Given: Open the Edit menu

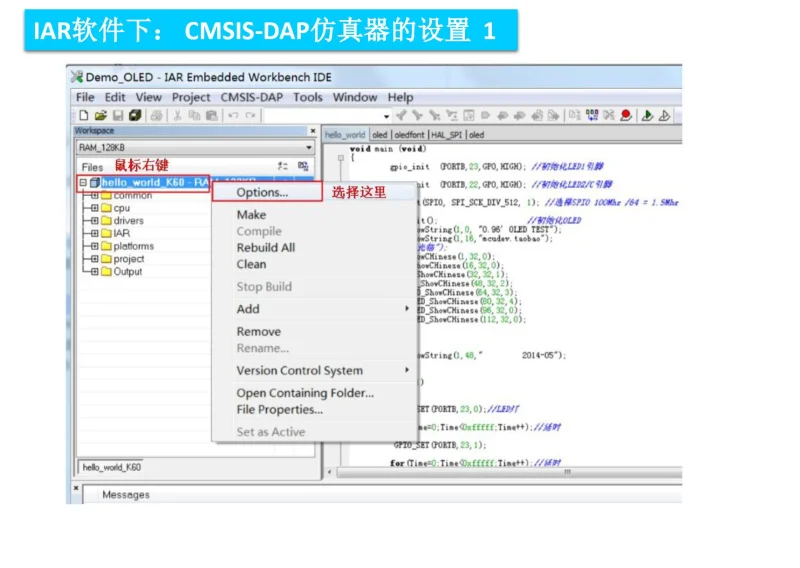Looking at the screenshot, I should tap(115, 97).
